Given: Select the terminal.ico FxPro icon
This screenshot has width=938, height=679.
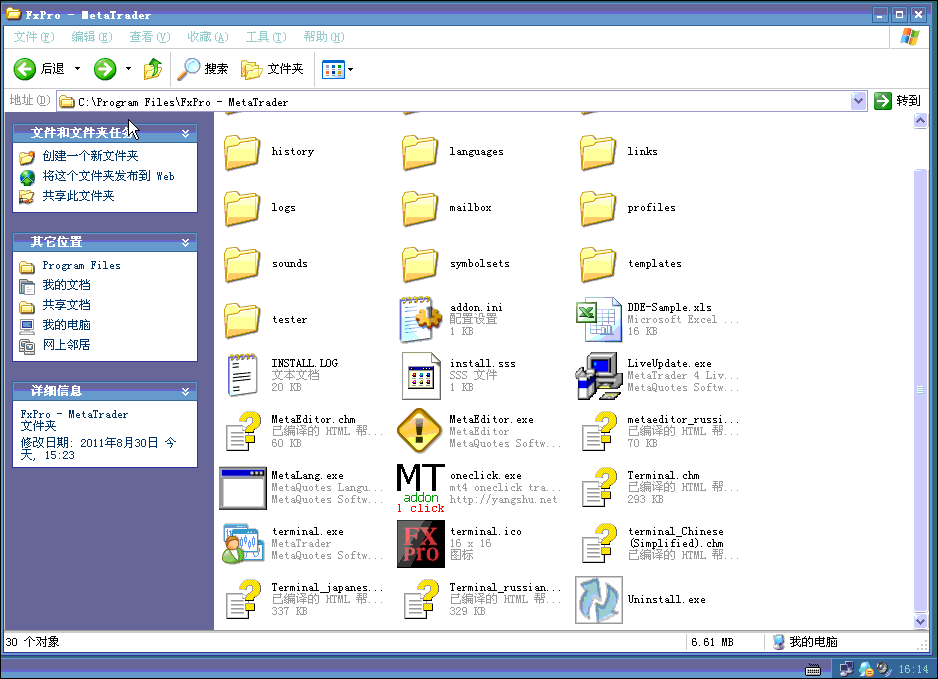Looking at the screenshot, I should point(421,543).
